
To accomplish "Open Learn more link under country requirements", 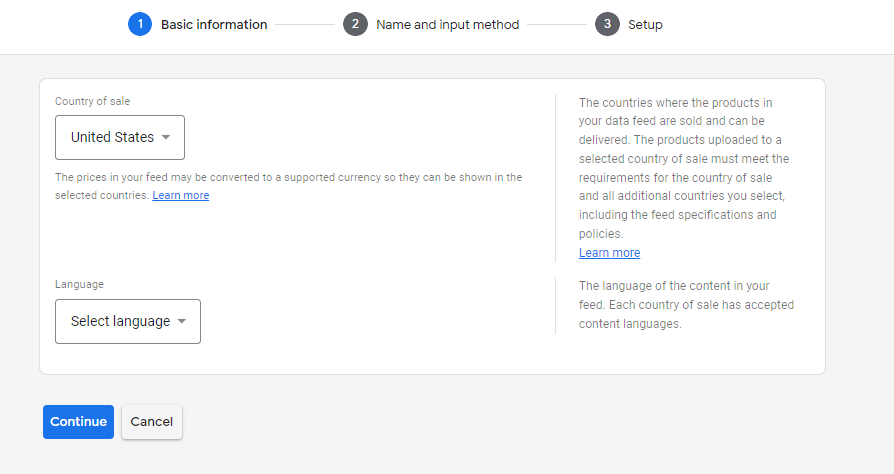I will (609, 253).
